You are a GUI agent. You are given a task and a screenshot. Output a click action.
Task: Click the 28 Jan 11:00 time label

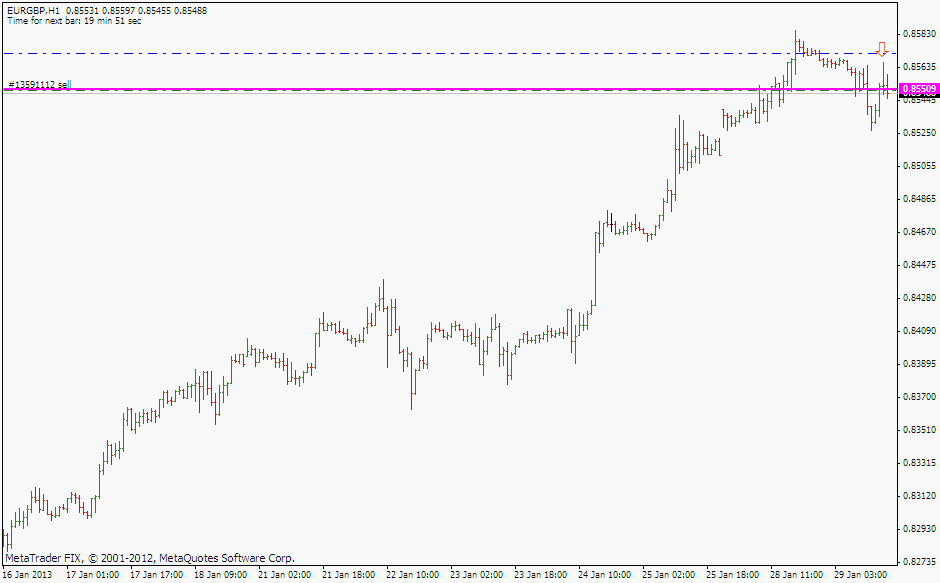point(798,575)
